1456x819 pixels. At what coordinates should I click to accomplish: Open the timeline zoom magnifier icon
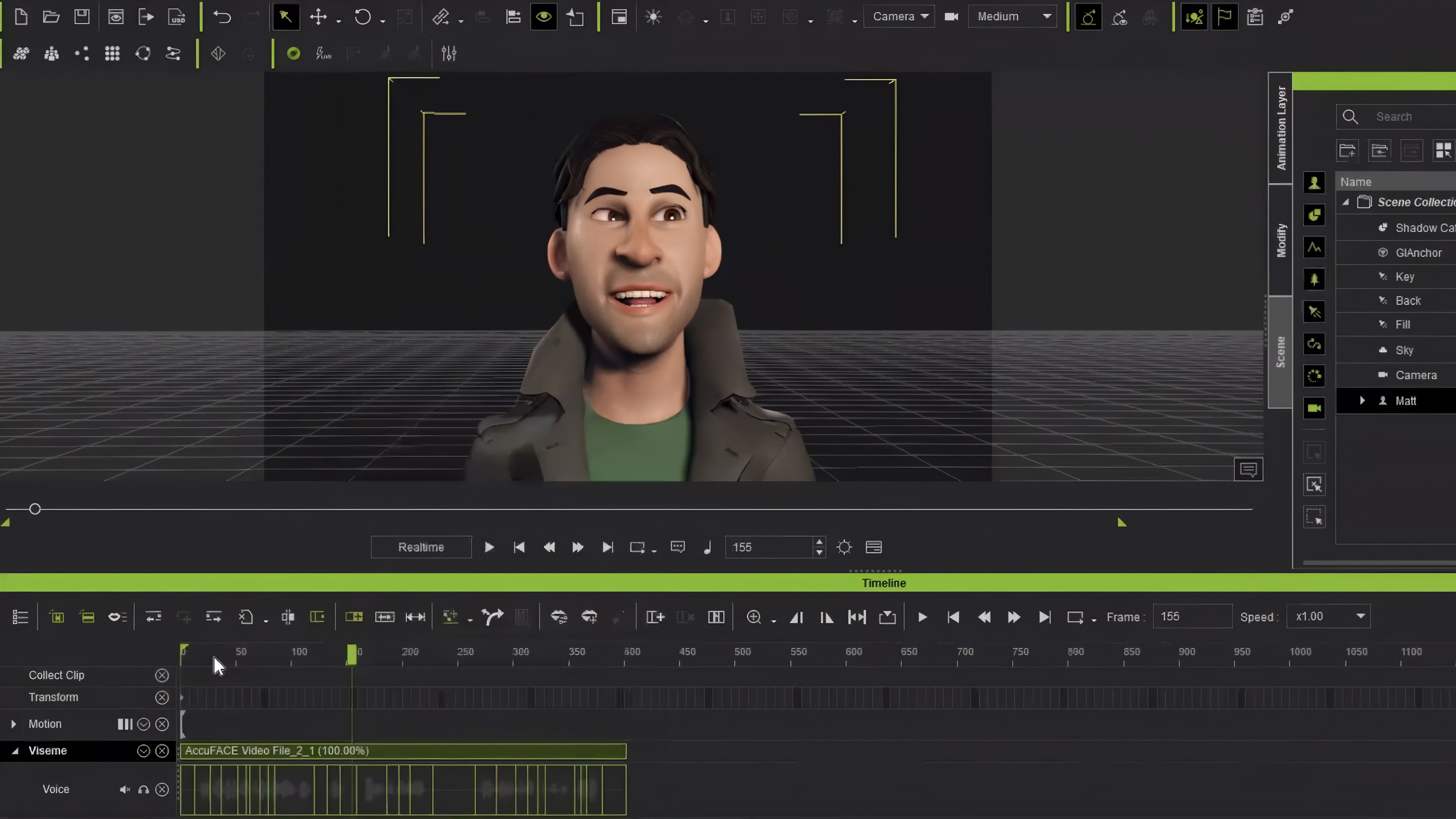(753, 617)
